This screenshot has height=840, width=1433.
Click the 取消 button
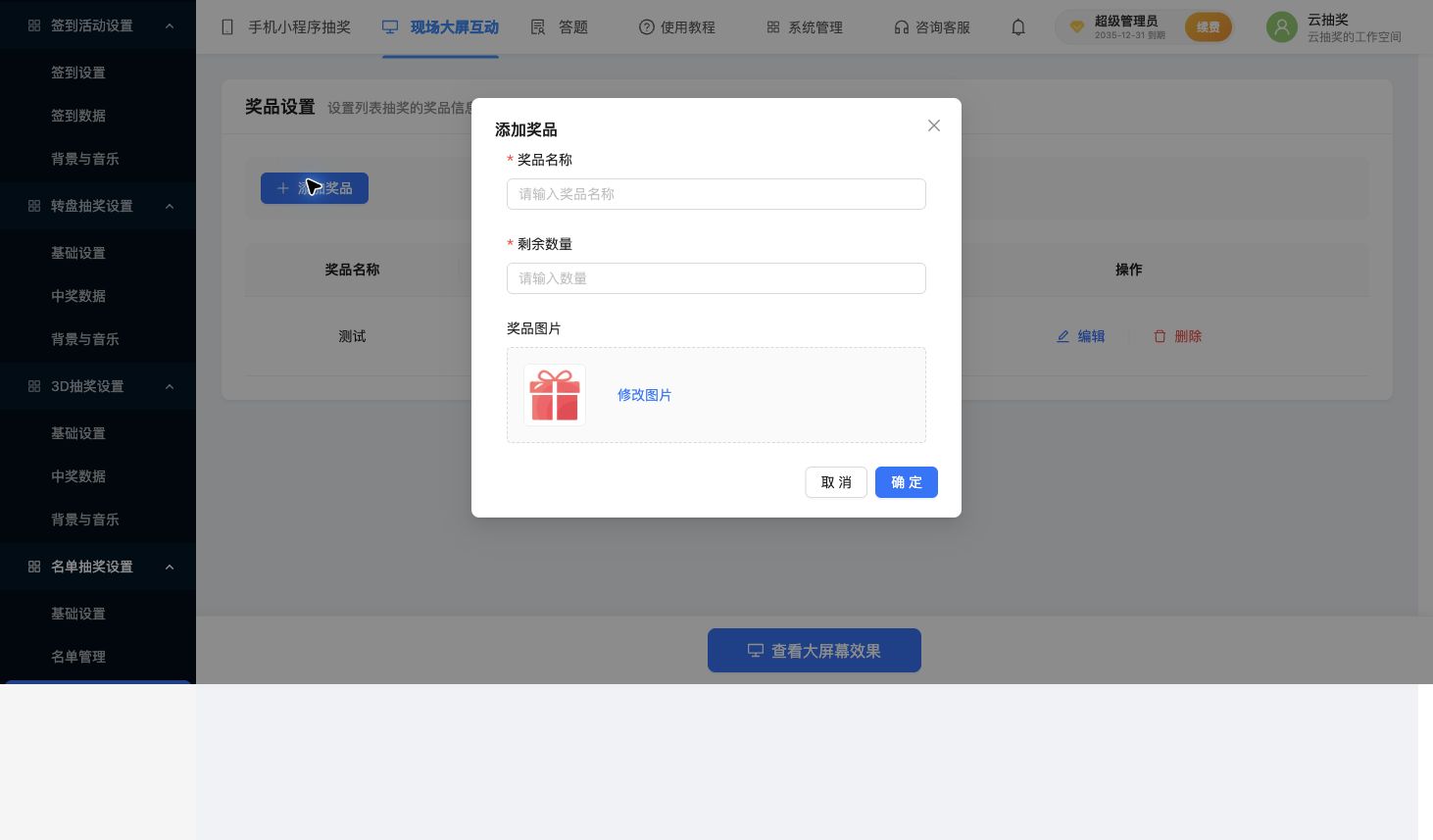836,482
